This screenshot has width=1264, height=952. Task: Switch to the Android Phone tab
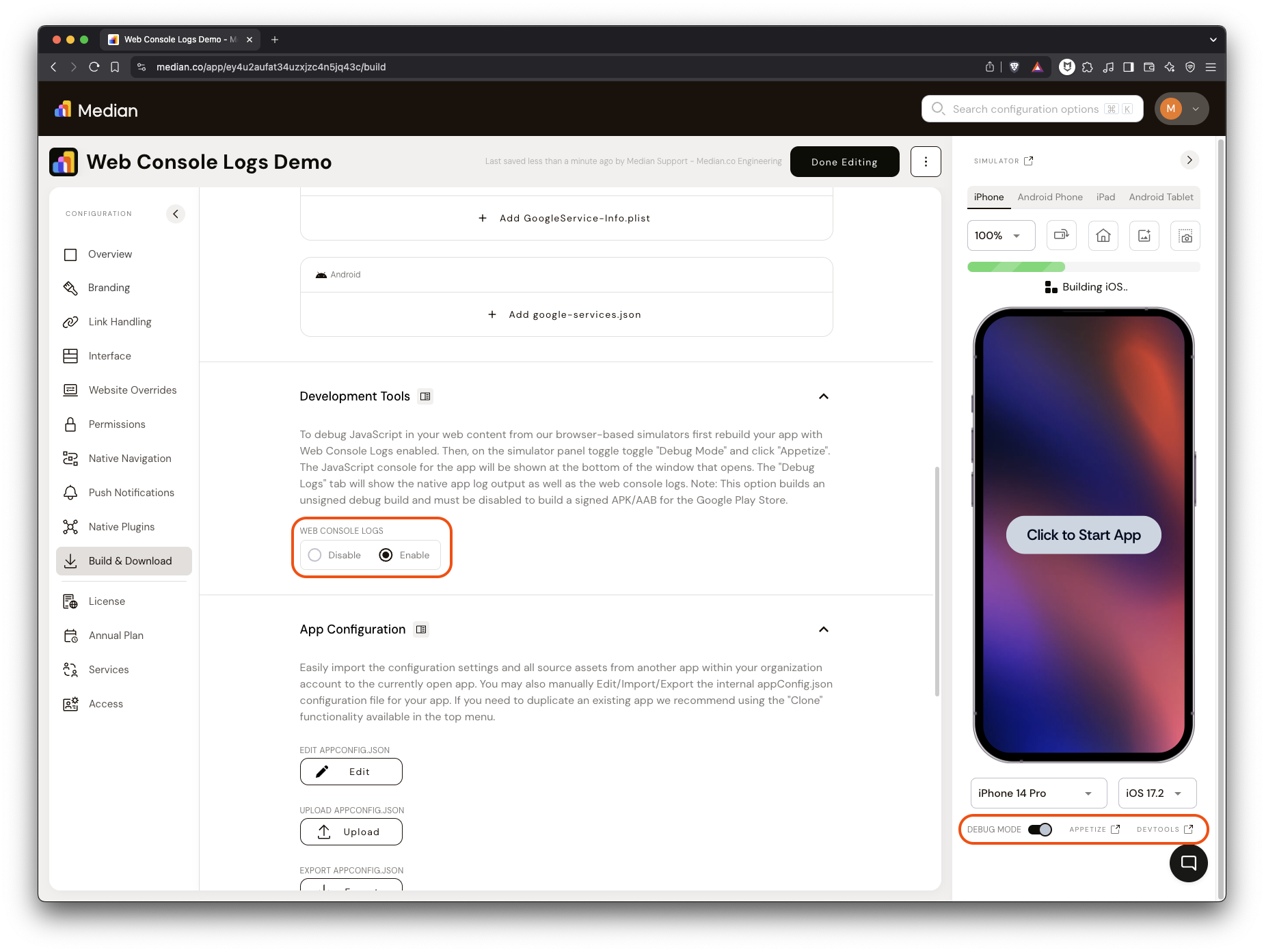point(1050,197)
